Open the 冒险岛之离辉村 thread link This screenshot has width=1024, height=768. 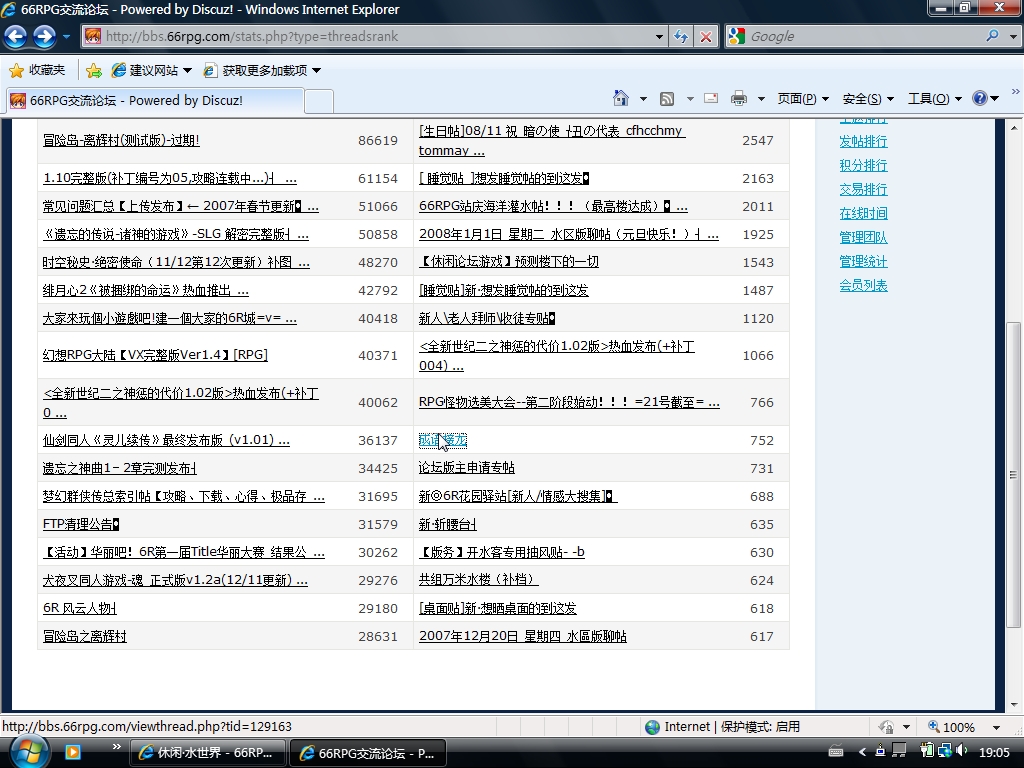[85, 636]
